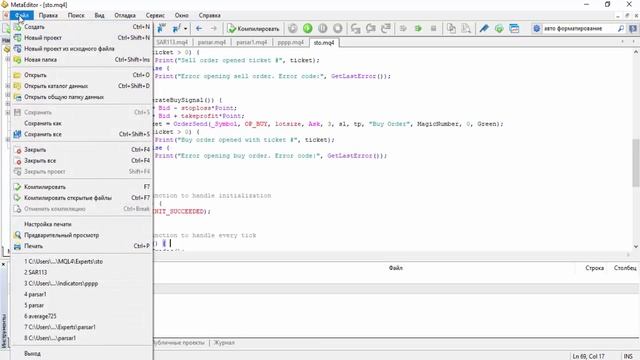The width and height of the screenshot is (640, 360).
Task: Click the step over debug icon
Action: tap(371, 29)
